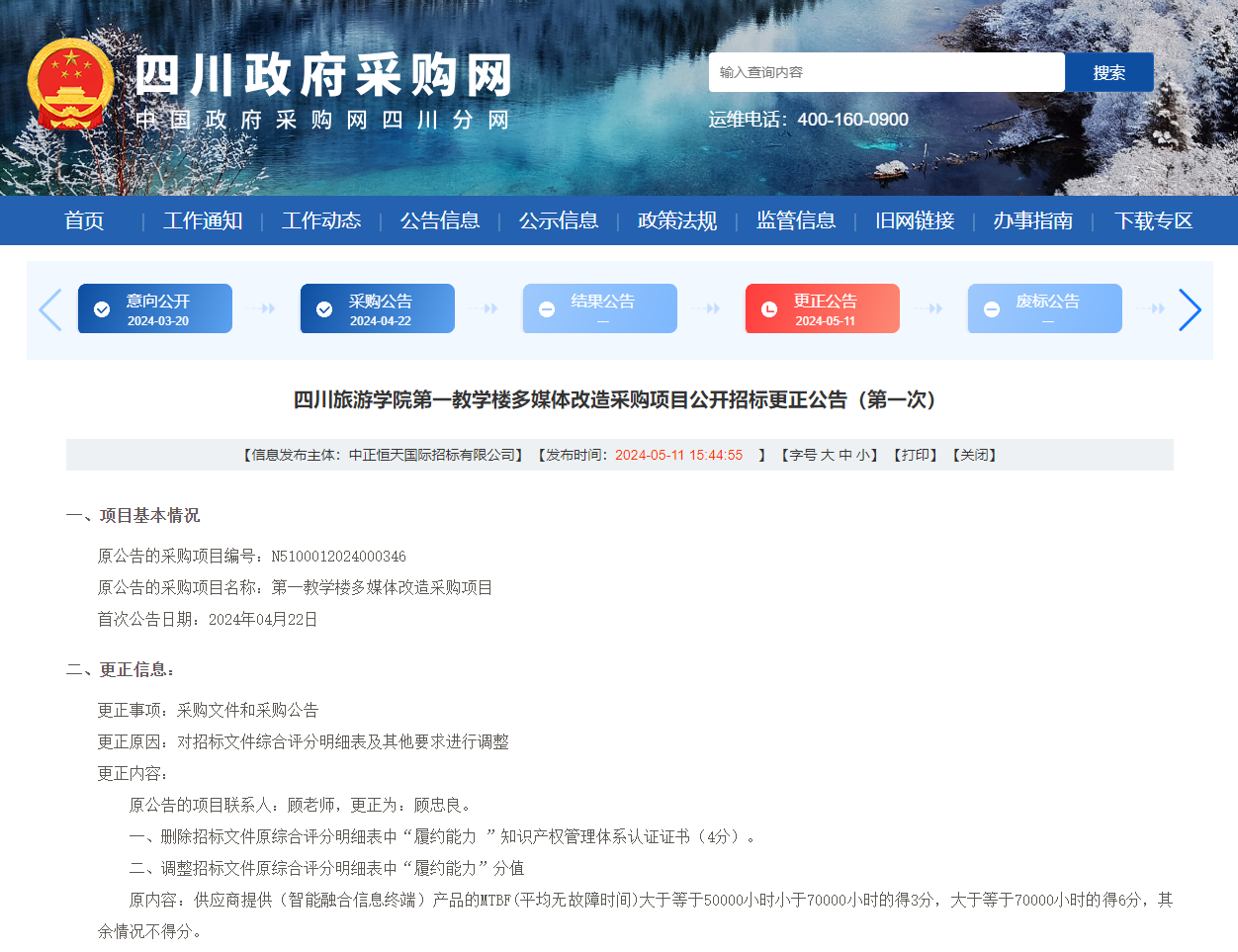Click the 更正原因 line
1238x952 pixels.
[303, 742]
